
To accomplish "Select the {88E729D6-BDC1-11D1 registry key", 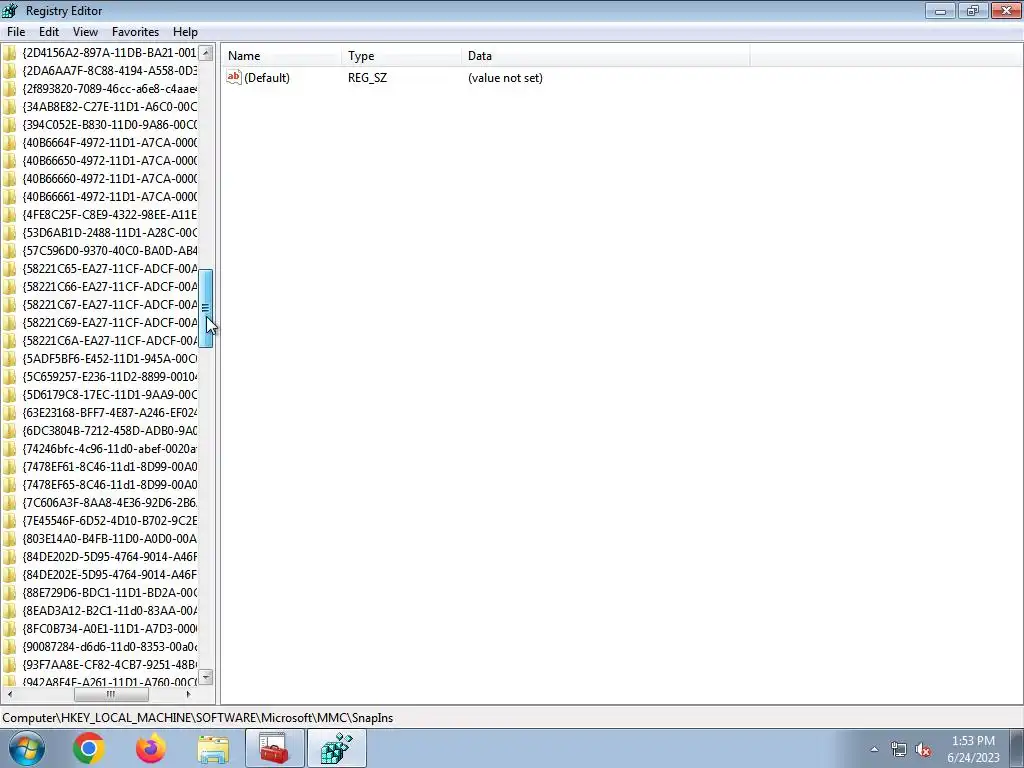I will click(109, 593).
